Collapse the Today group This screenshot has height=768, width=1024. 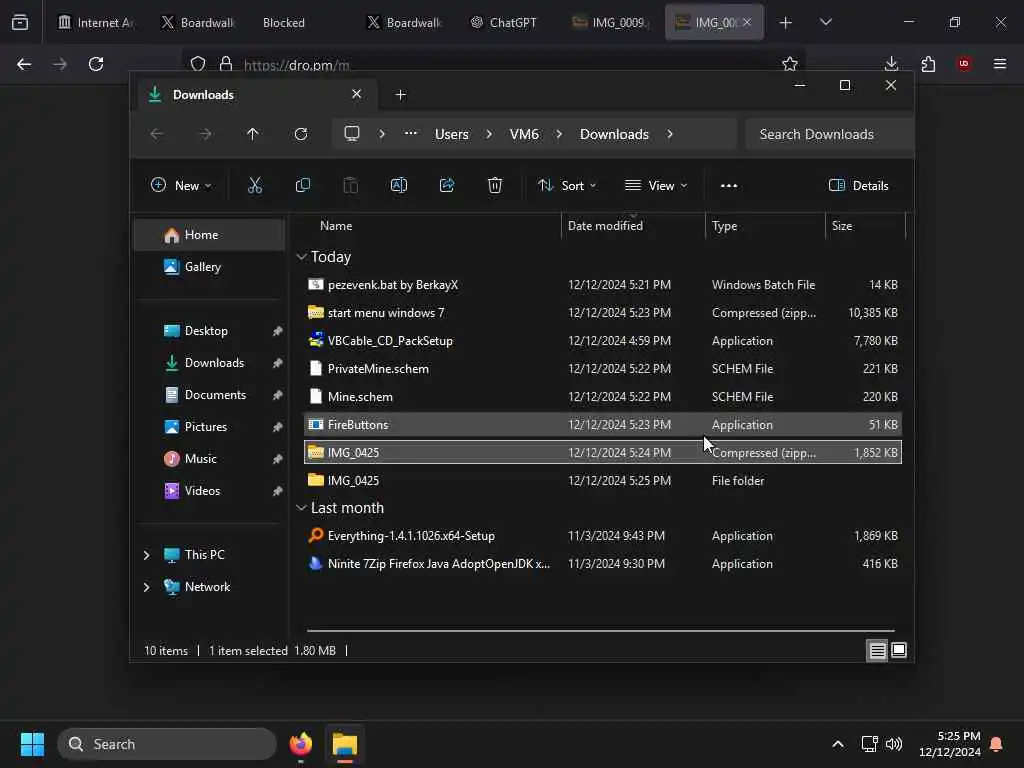(301, 257)
